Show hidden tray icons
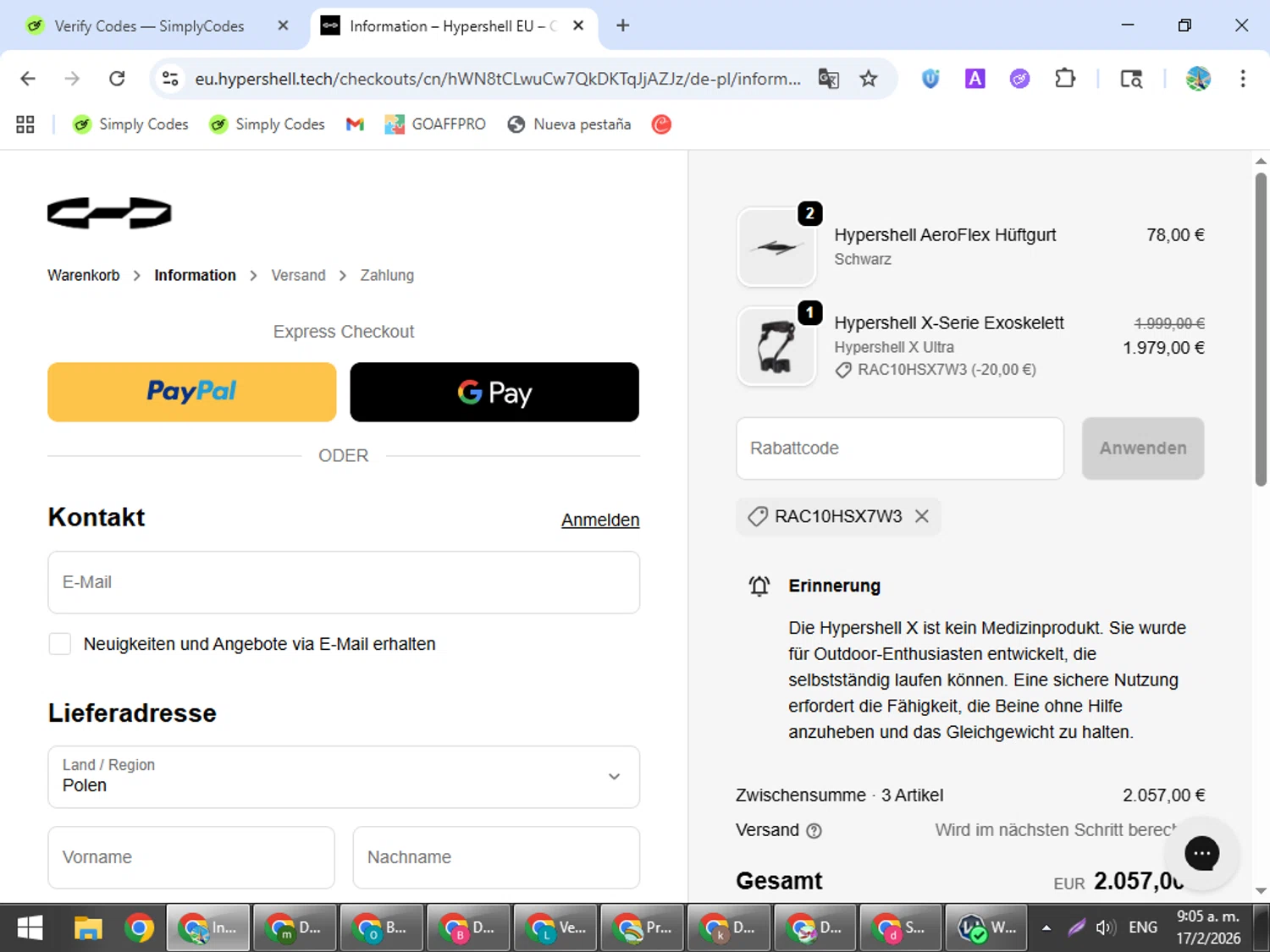The image size is (1270, 952). [1046, 927]
